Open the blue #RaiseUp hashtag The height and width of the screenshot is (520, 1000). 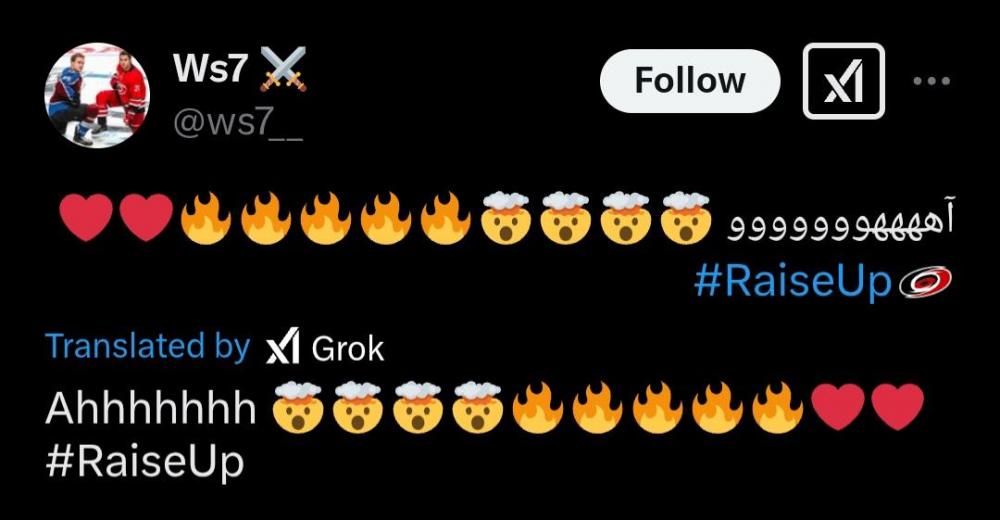click(x=793, y=282)
